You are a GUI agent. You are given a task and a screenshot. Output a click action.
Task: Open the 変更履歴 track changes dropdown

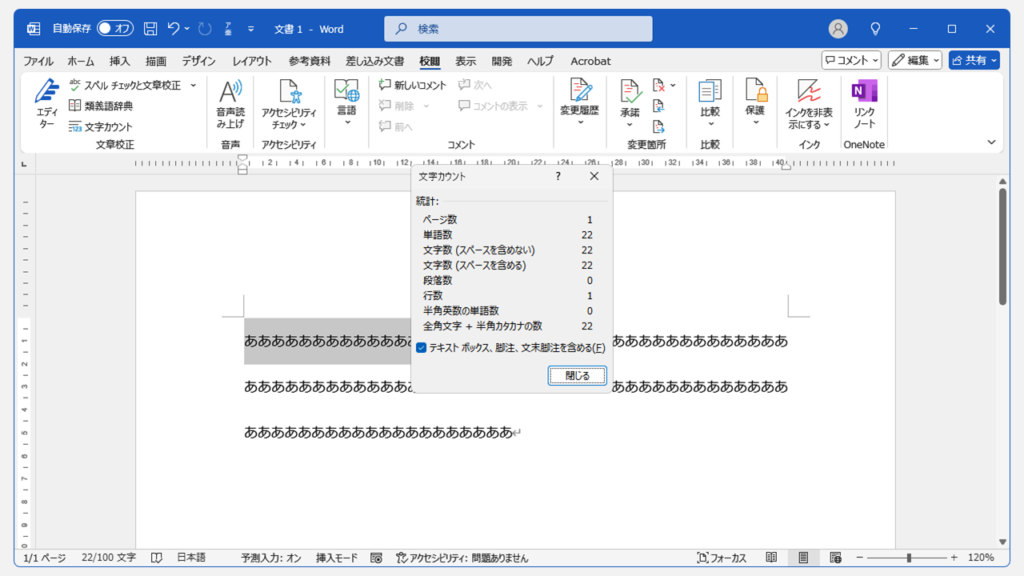pyautogui.click(x=580, y=104)
